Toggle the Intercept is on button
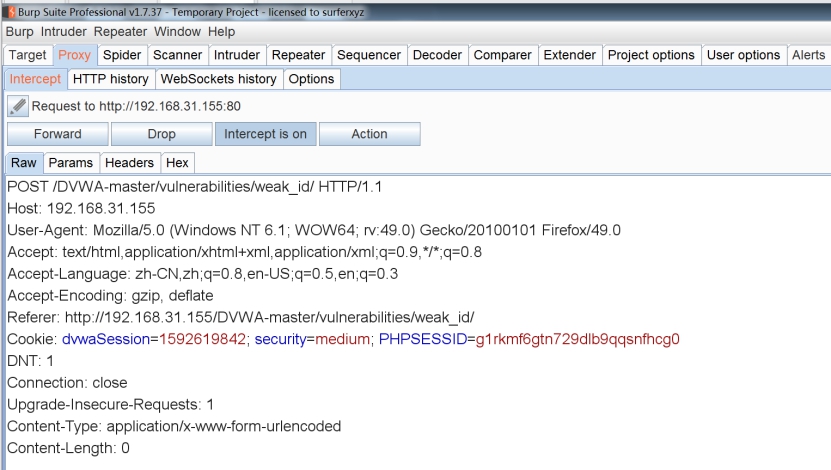This screenshot has height=470, width=831. click(266, 134)
